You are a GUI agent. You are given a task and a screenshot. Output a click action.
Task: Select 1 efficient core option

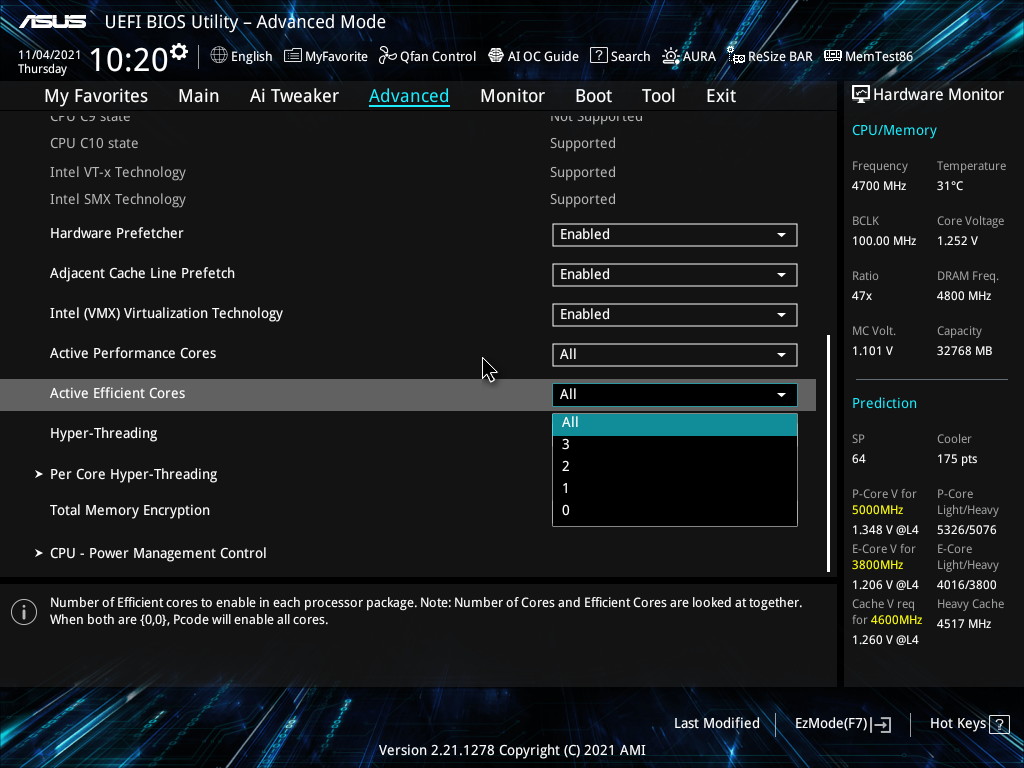tap(675, 488)
